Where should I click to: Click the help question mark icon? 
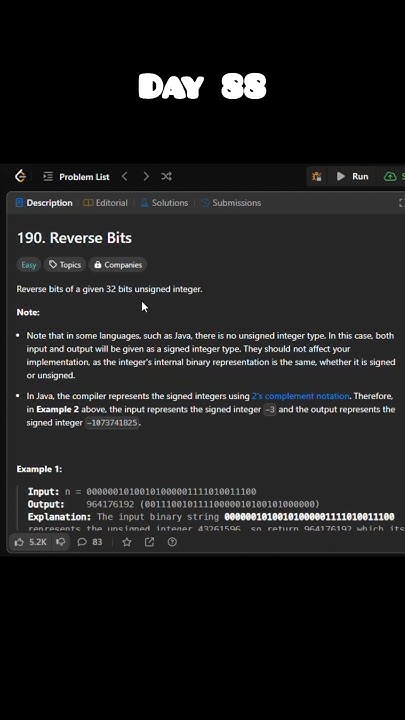pos(172,542)
